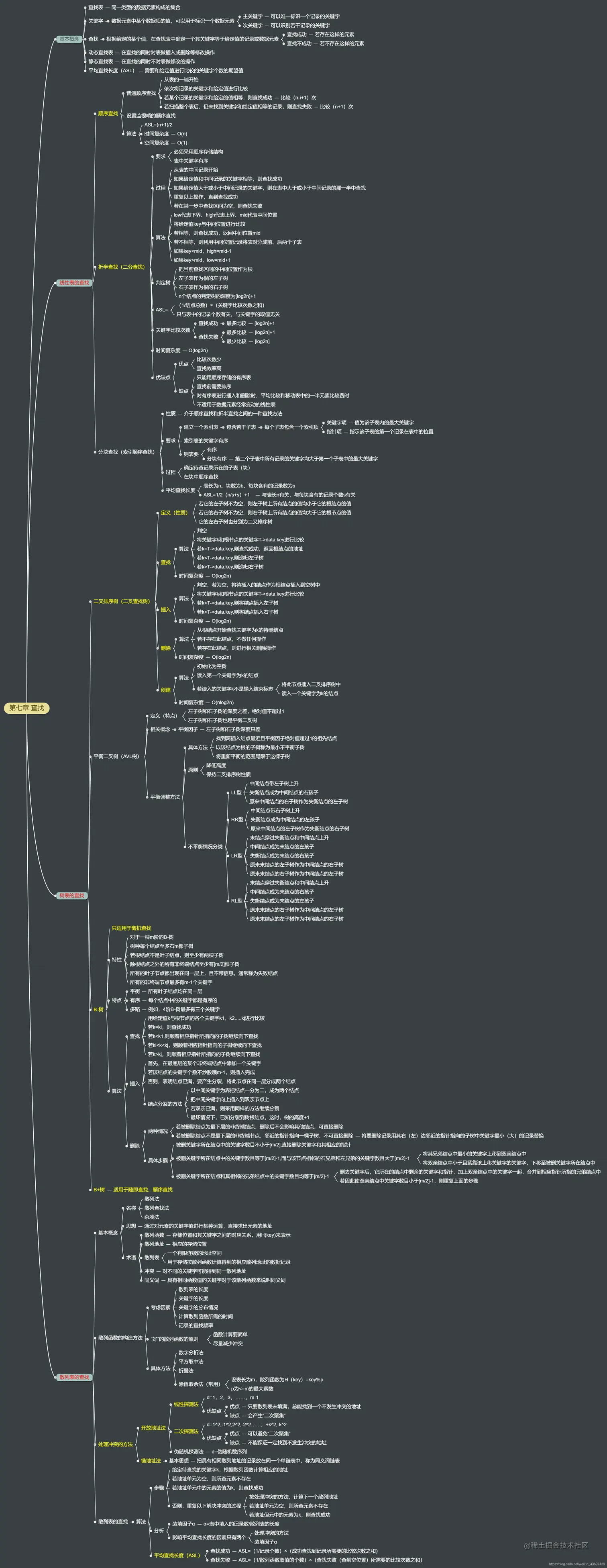Click the 静态查找表 node
607x1568 pixels.
pyautogui.click(x=100, y=61)
